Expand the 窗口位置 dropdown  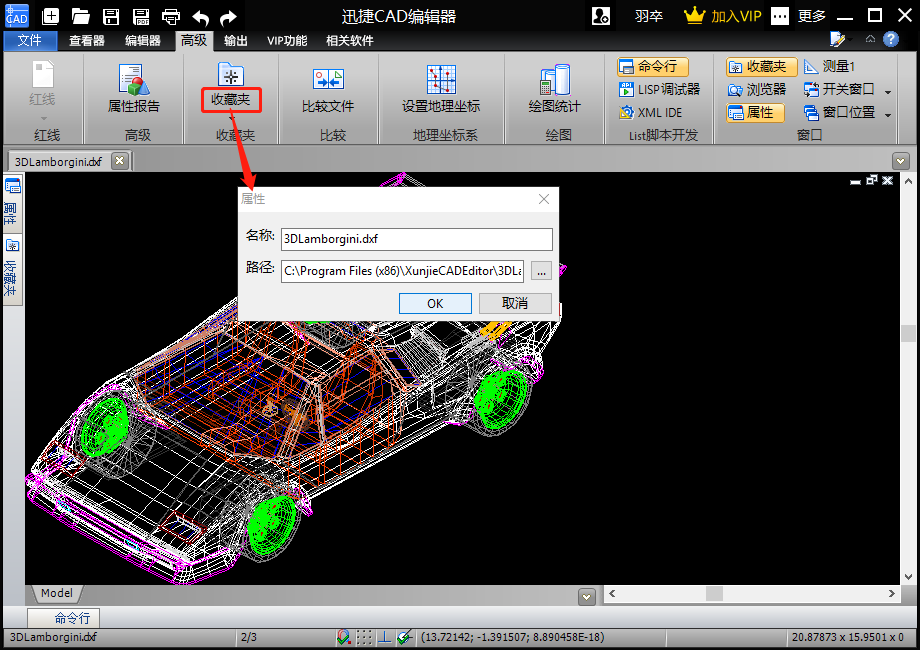(888, 114)
